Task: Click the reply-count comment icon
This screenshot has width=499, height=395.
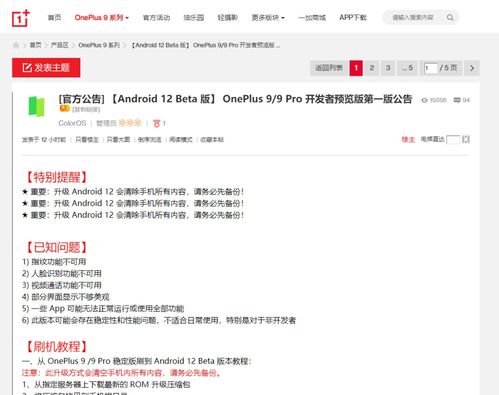Action: [x=457, y=100]
